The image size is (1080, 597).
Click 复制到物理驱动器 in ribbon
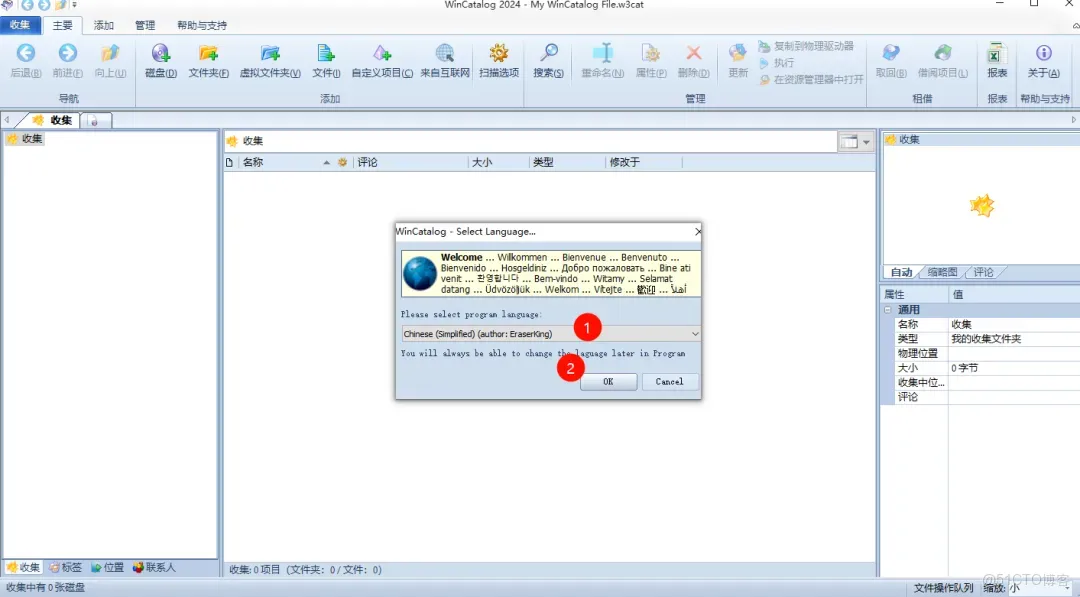click(x=806, y=46)
